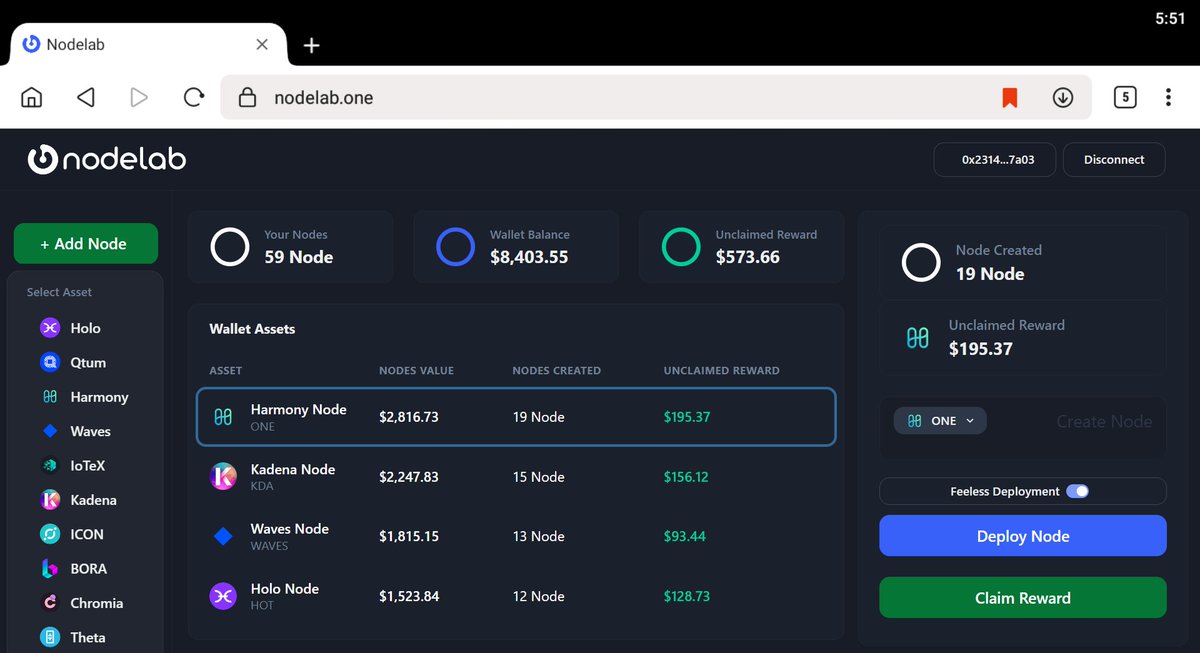Click the $8,403.55 wallet balance

[x=529, y=257]
